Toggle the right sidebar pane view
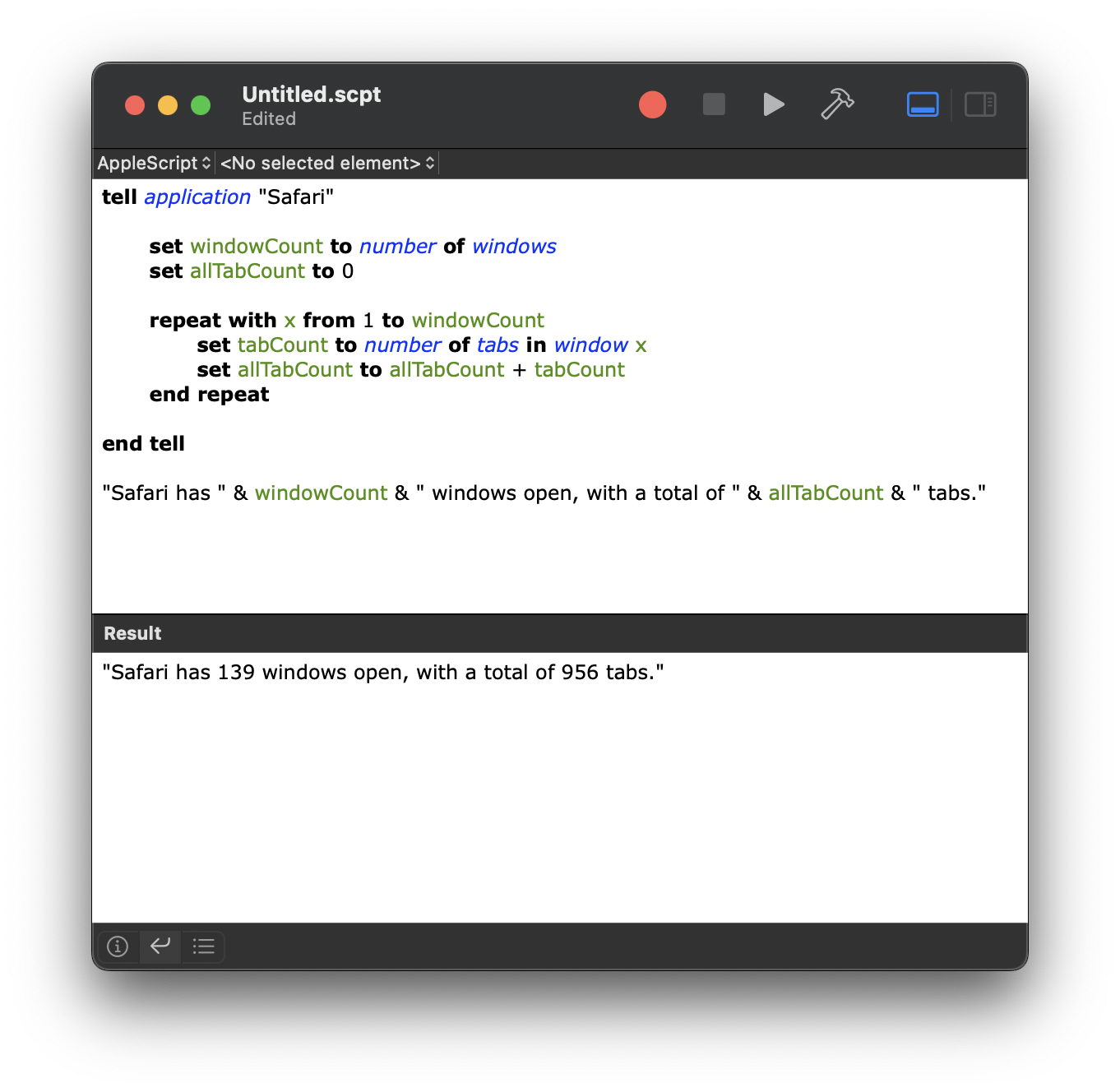 tap(980, 104)
